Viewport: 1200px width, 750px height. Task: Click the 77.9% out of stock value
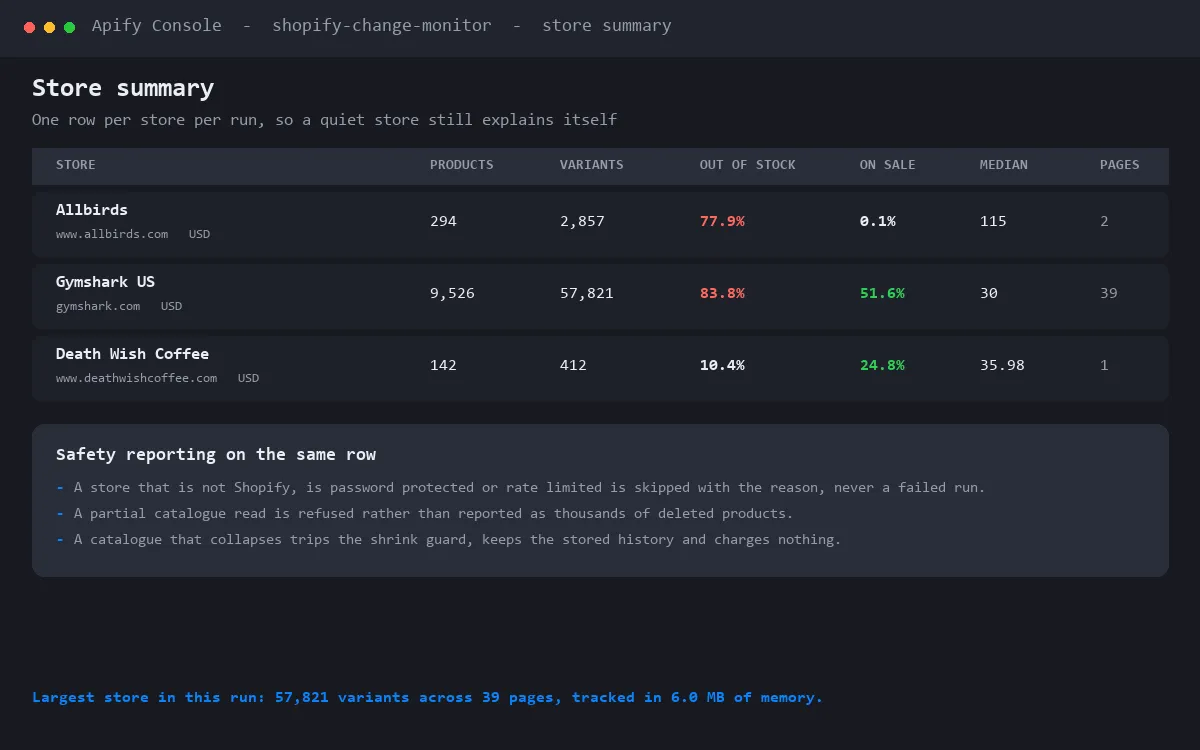722,221
